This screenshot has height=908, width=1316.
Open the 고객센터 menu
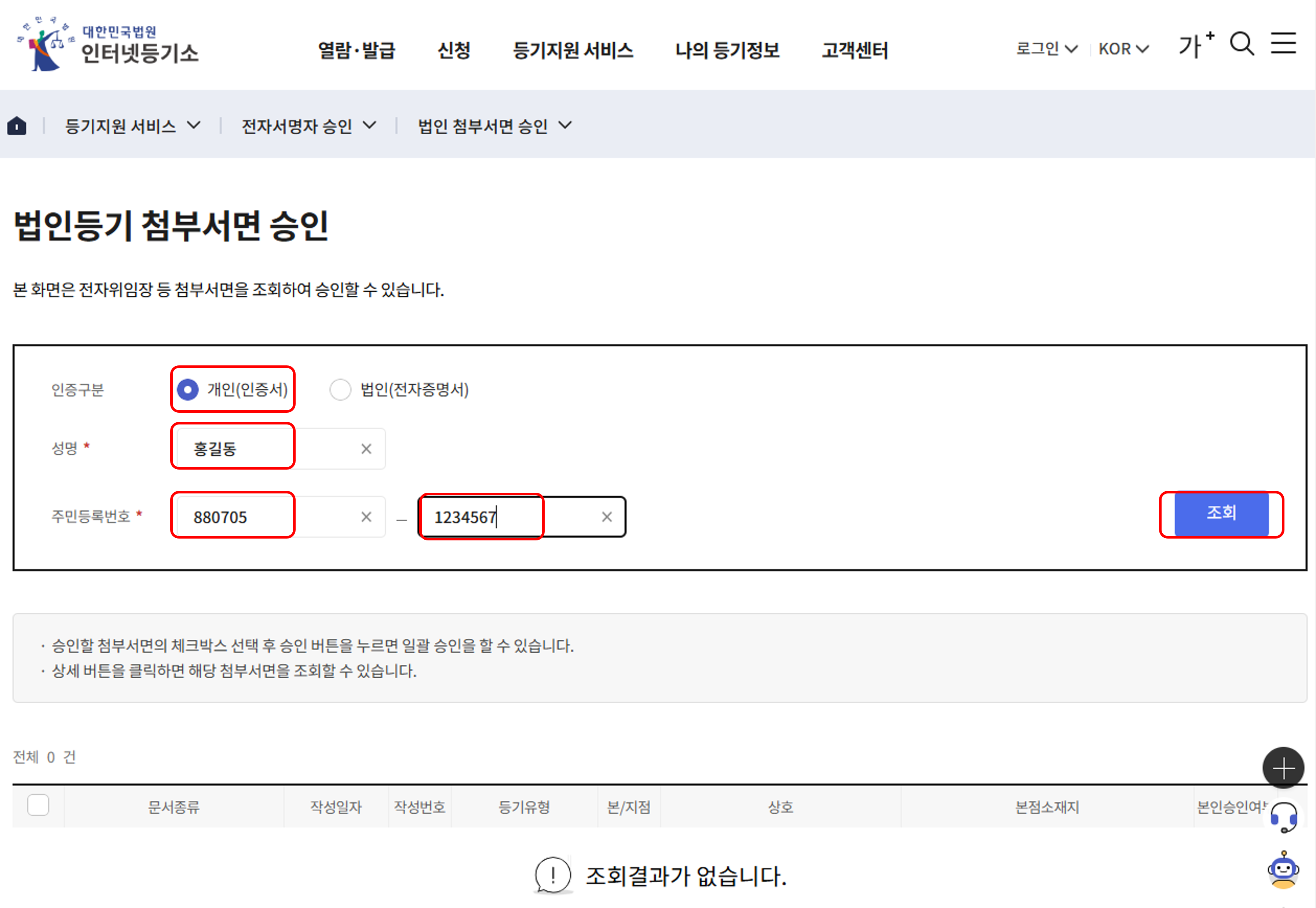coord(854,50)
